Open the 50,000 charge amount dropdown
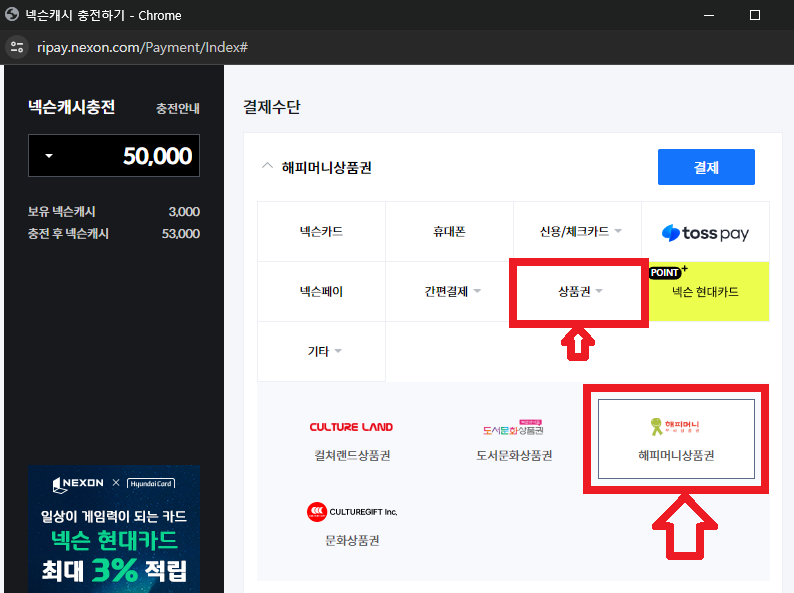794x593 pixels. coord(114,155)
